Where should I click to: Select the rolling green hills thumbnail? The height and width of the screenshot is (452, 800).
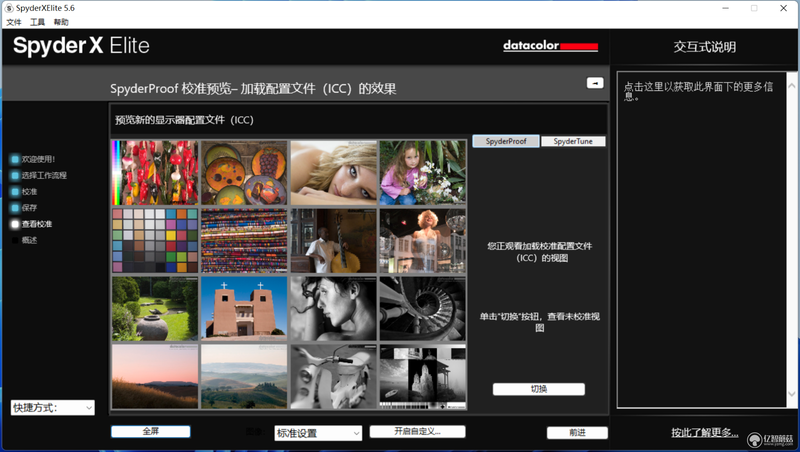[244, 376]
